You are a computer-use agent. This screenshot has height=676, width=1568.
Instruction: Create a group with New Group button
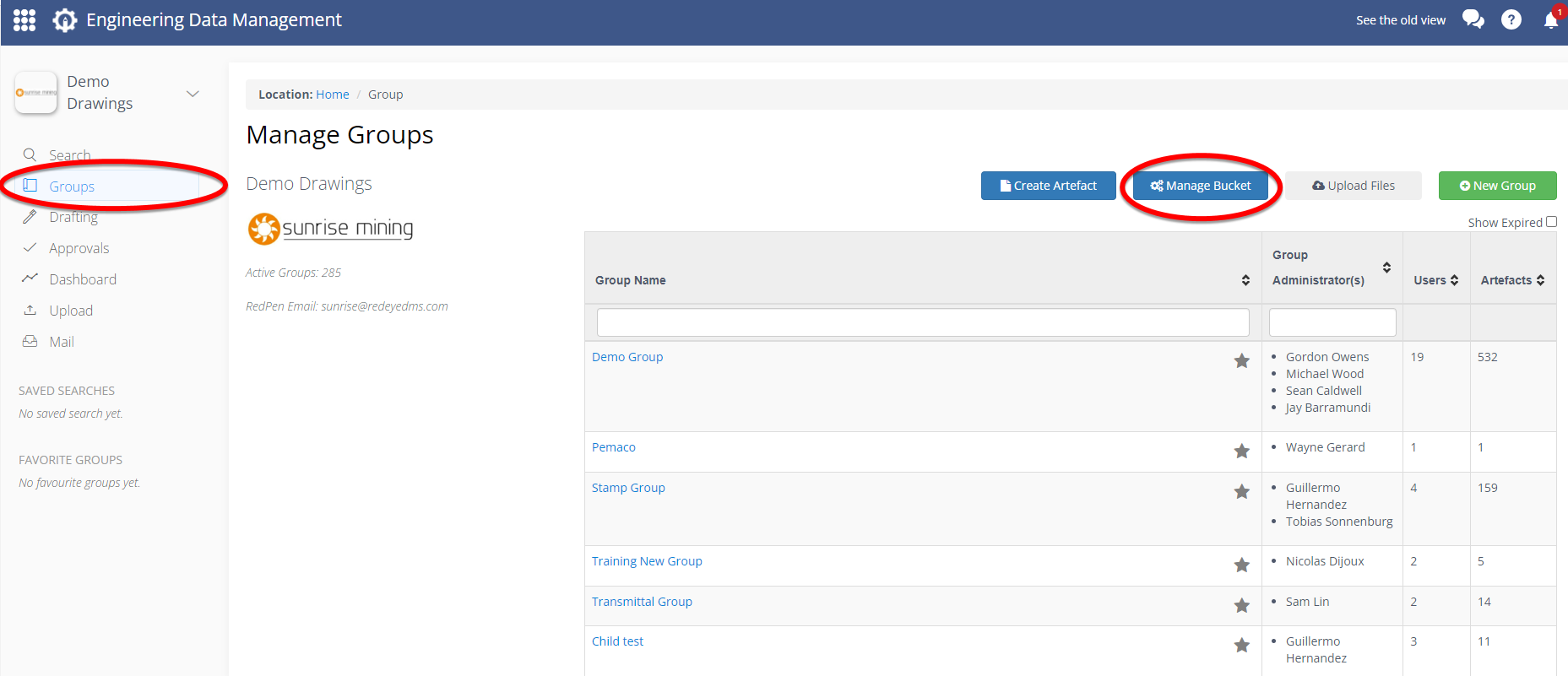tap(1497, 186)
